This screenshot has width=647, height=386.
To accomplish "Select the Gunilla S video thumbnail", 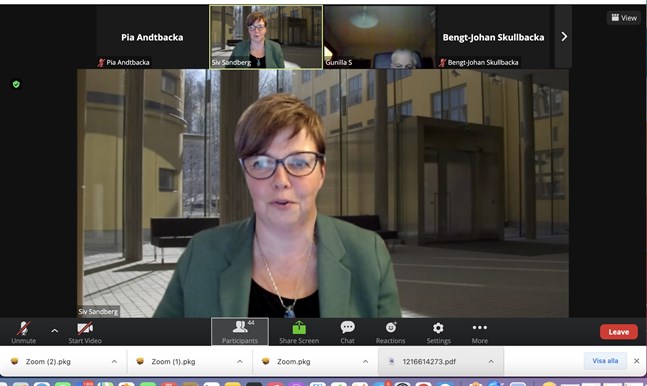I will click(x=379, y=37).
